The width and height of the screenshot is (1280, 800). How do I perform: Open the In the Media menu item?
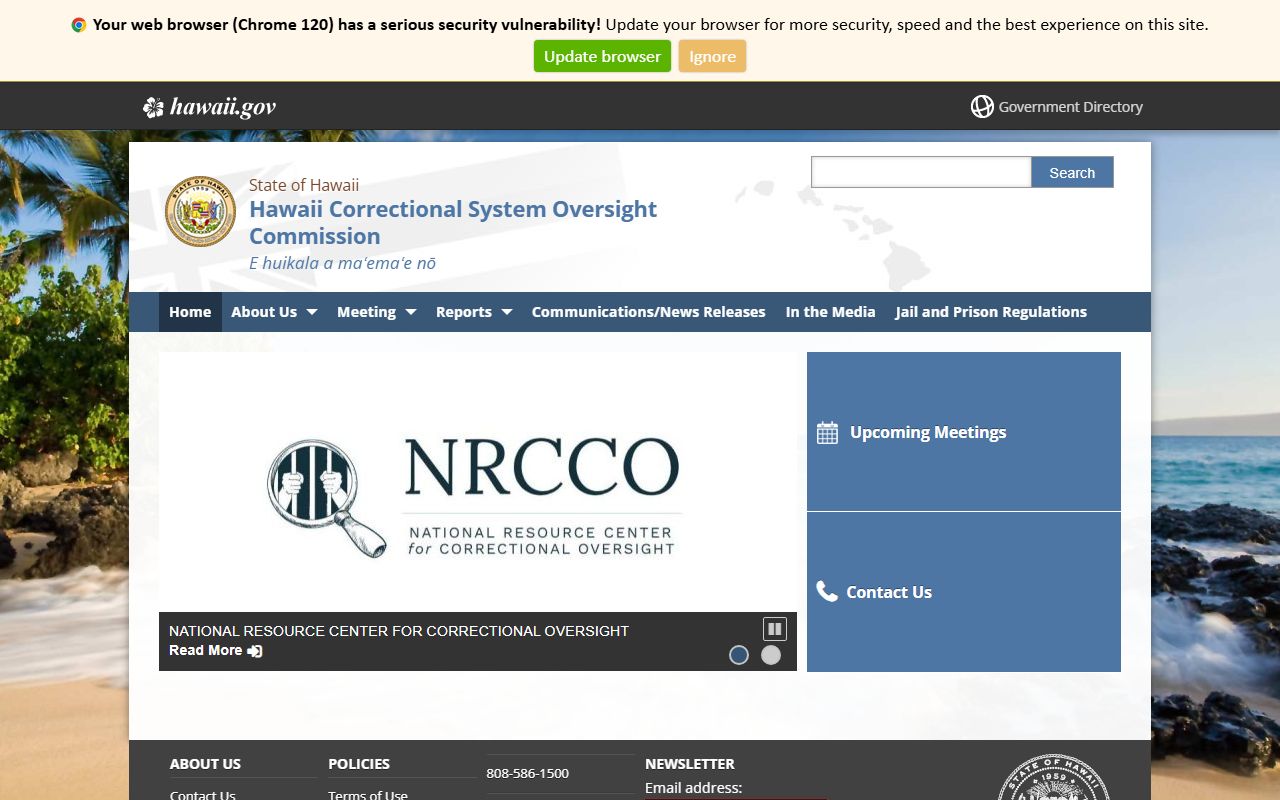tap(830, 312)
